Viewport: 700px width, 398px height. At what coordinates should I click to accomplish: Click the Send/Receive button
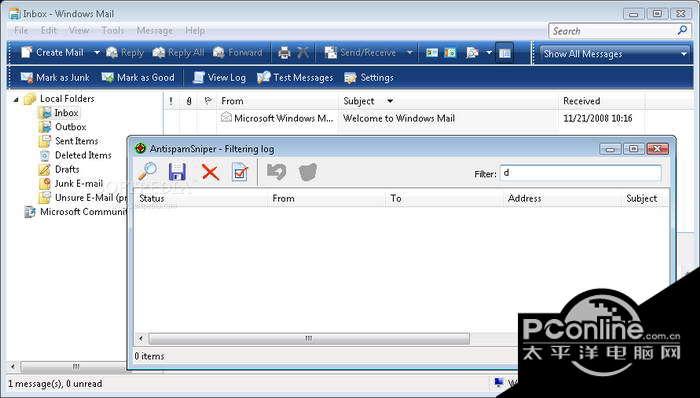coord(361,53)
